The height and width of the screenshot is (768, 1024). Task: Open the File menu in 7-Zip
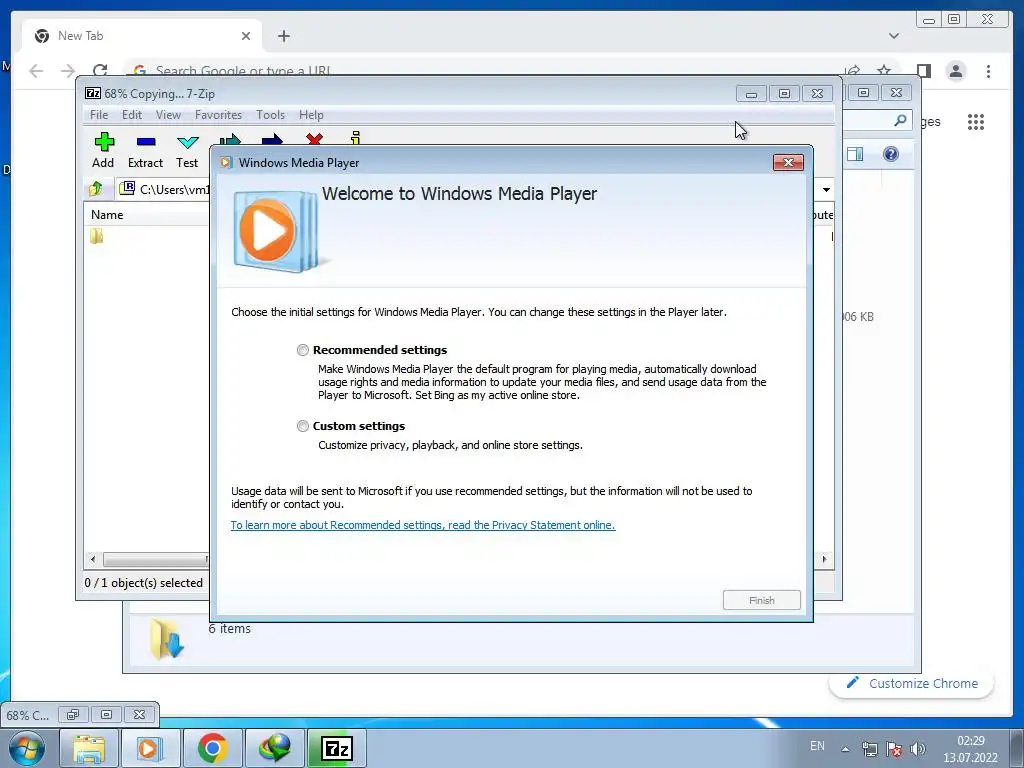click(99, 115)
